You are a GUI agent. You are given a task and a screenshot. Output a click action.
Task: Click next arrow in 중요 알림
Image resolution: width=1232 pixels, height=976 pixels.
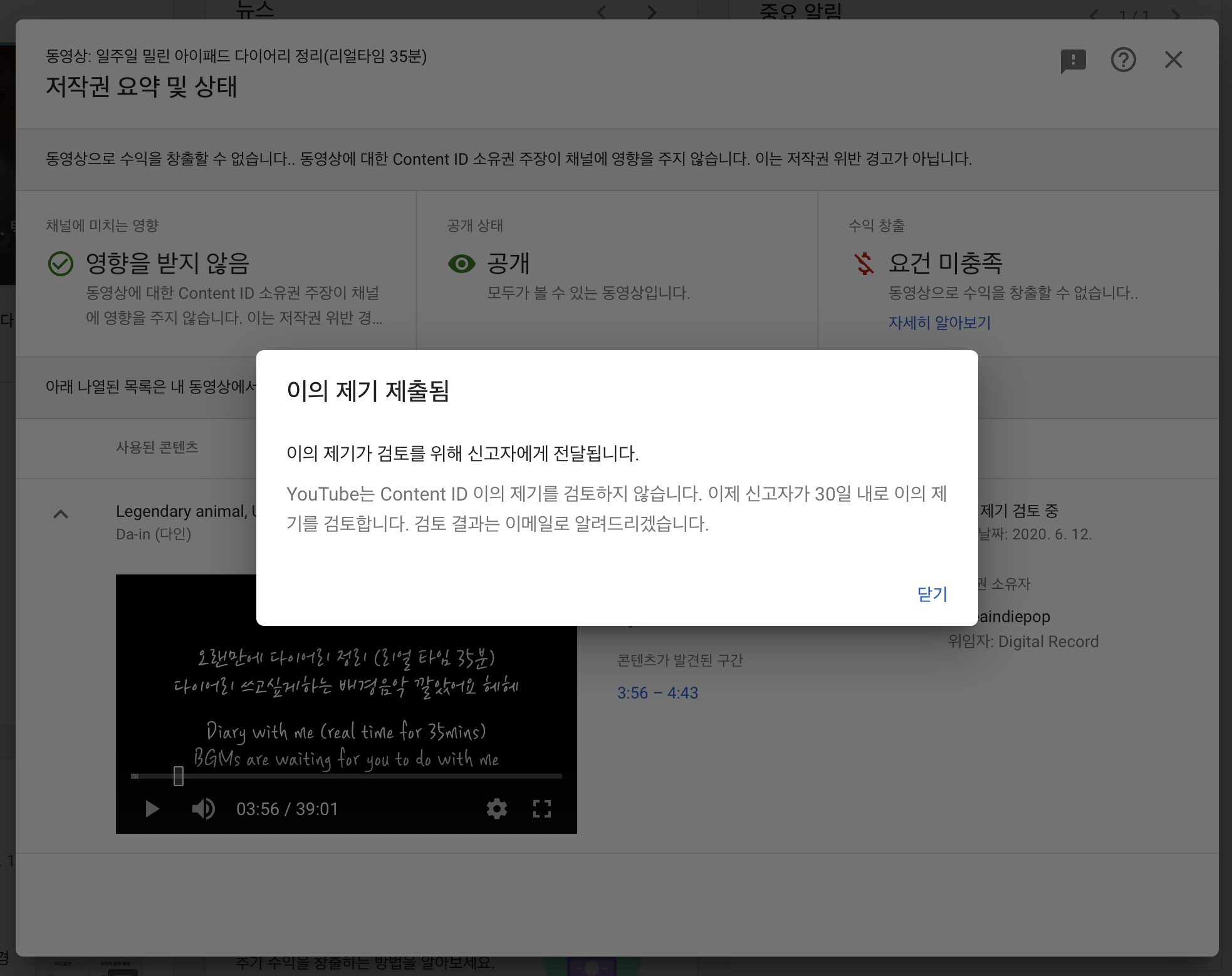pyautogui.click(x=1176, y=14)
